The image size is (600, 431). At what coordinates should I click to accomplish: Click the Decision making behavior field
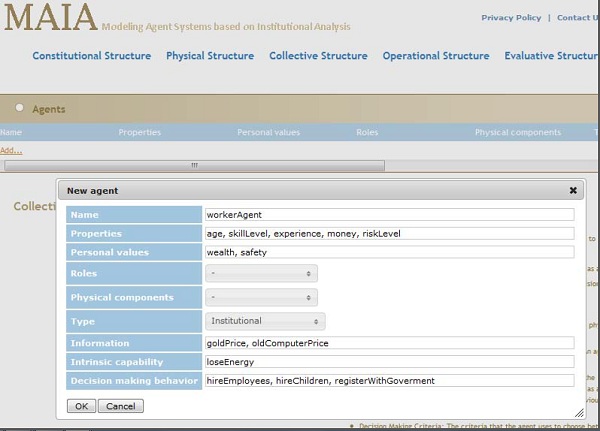390,380
